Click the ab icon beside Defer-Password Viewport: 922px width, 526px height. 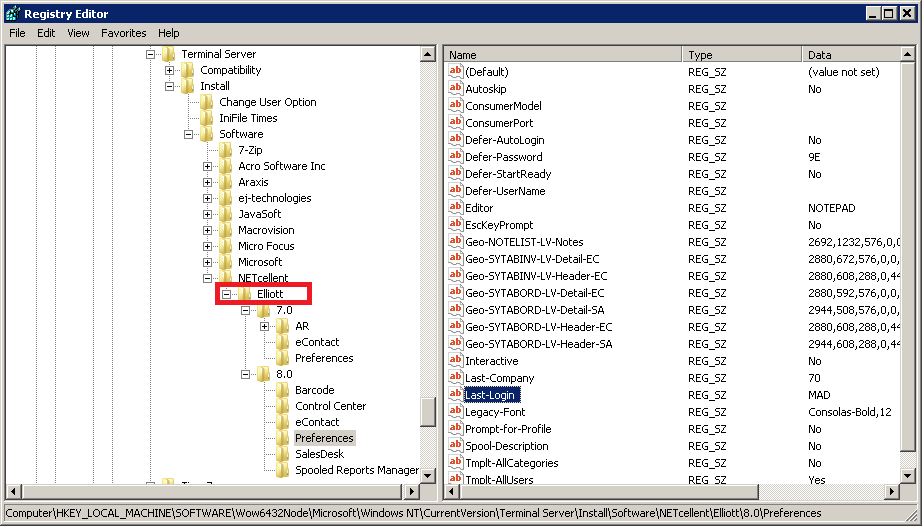click(455, 157)
